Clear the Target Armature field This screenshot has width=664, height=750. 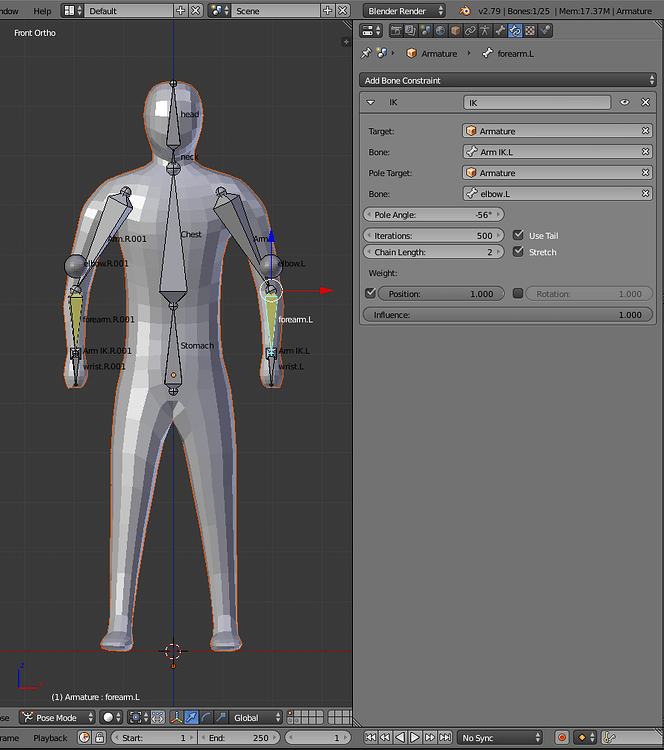click(645, 131)
